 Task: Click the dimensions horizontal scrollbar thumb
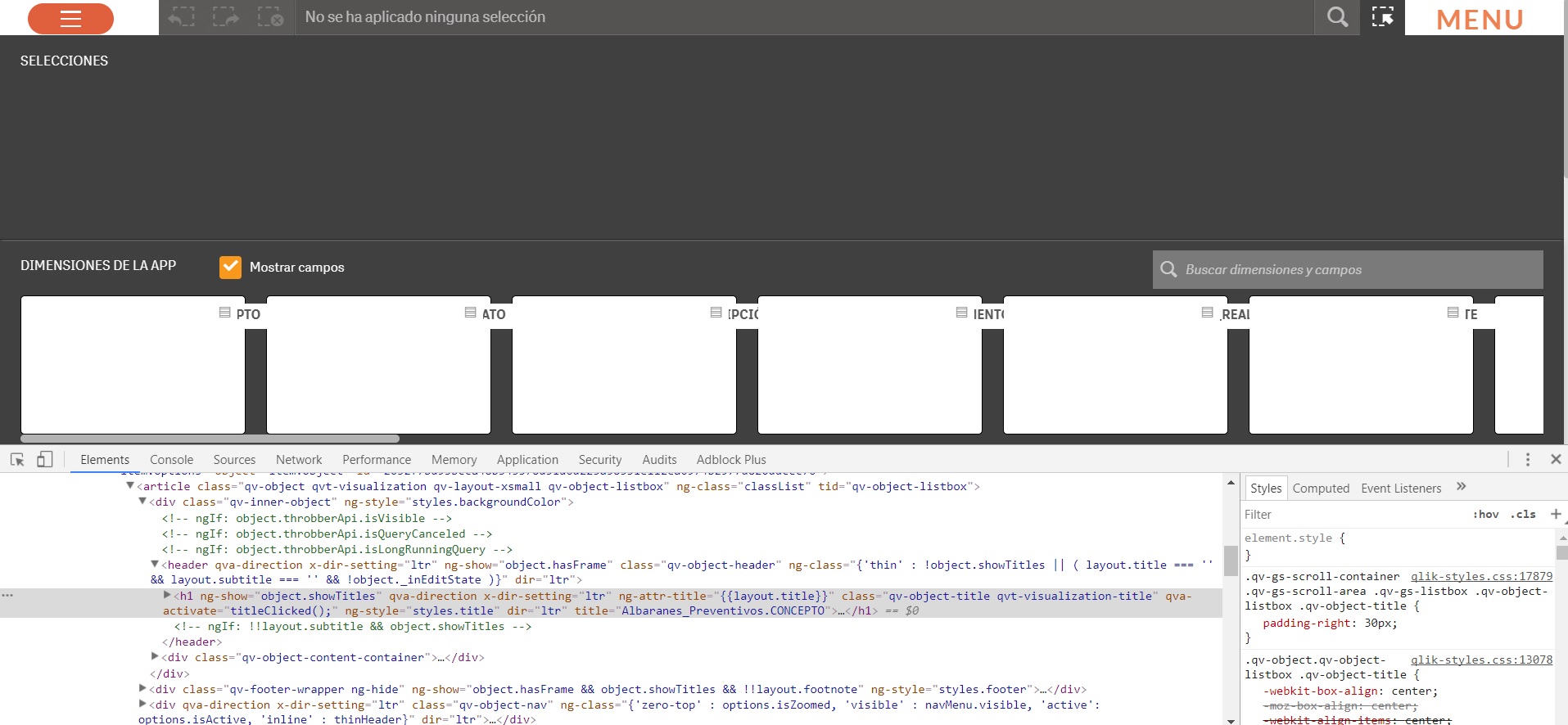coord(210,439)
